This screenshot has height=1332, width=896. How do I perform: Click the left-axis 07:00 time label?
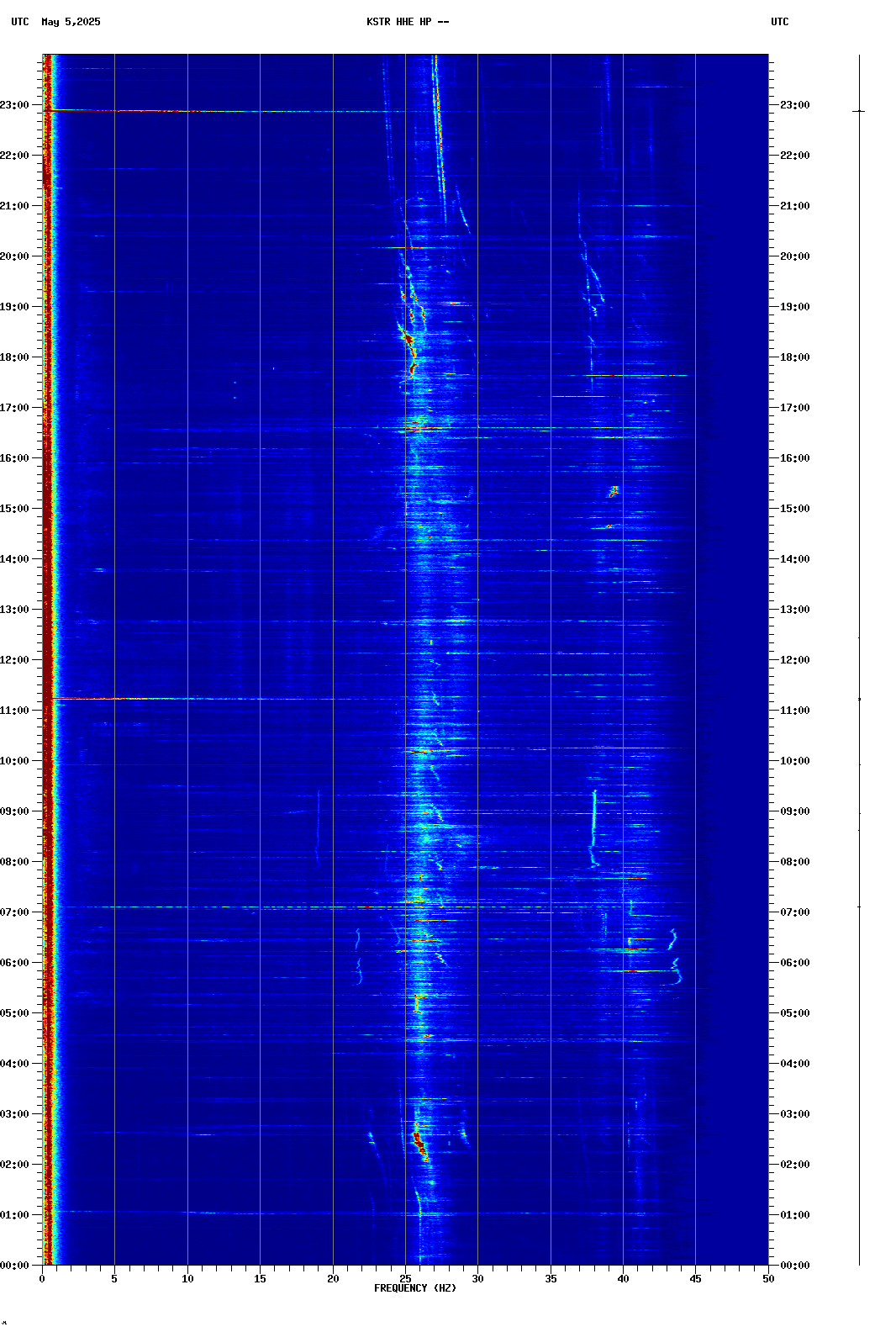14,912
